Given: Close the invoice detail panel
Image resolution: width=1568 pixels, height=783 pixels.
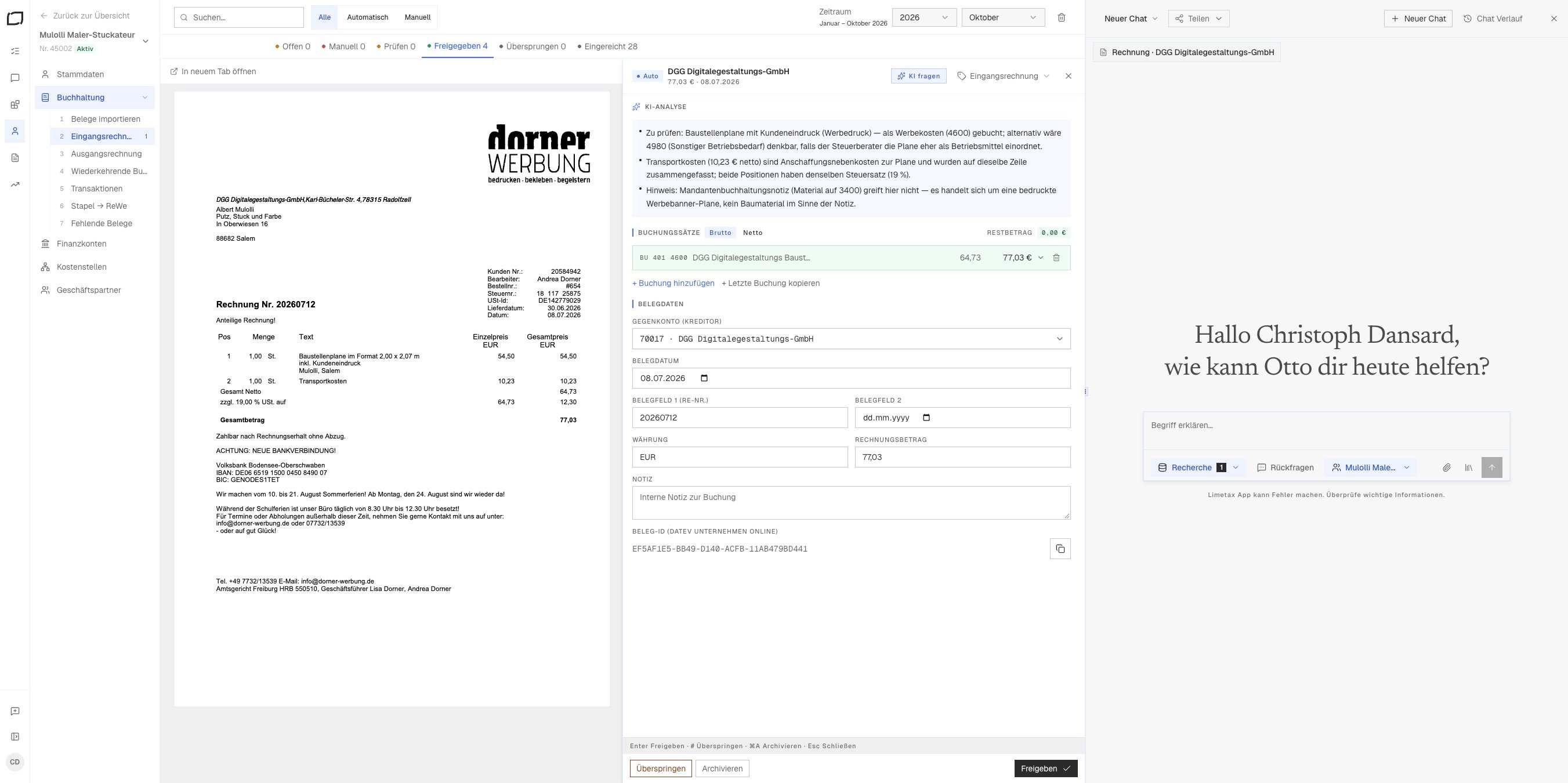Looking at the screenshot, I should point(1069,76).
